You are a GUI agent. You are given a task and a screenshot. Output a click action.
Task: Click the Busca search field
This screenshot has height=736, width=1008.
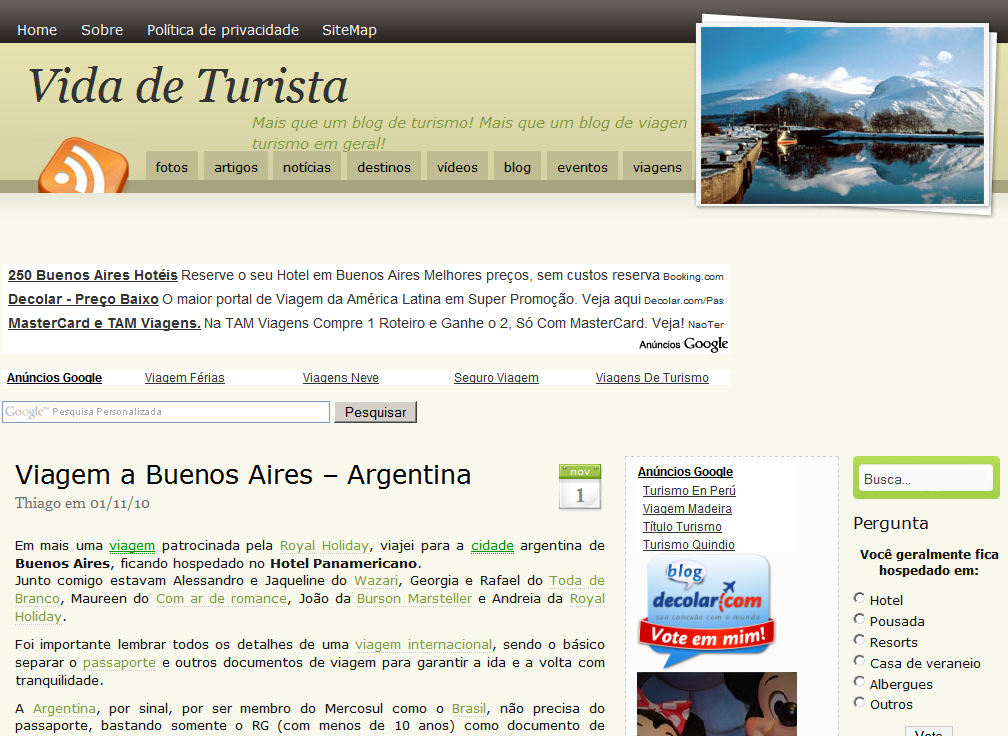click(x=926, y=479)
